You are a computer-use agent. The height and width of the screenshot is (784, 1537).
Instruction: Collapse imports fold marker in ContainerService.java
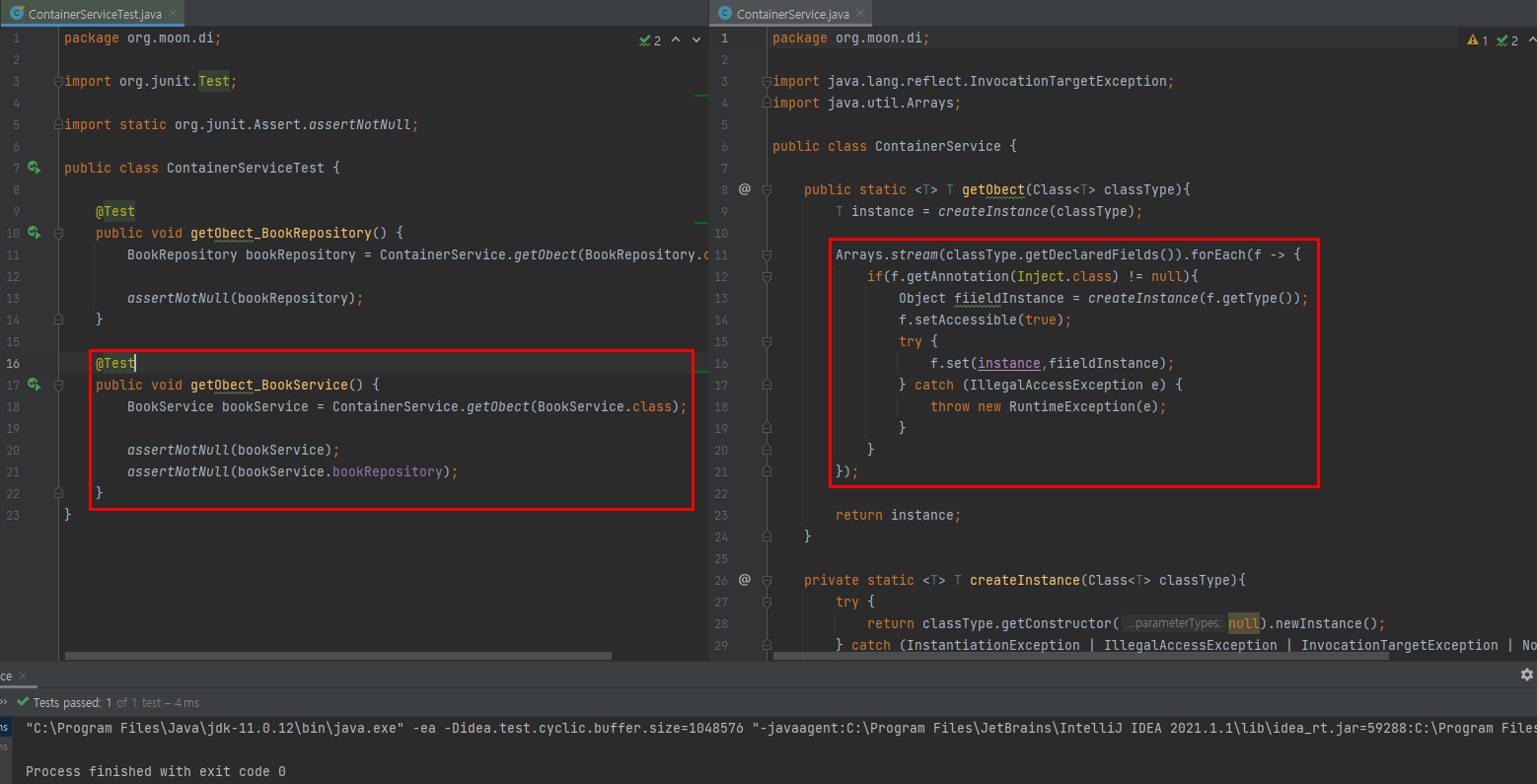tap(767, 82)
